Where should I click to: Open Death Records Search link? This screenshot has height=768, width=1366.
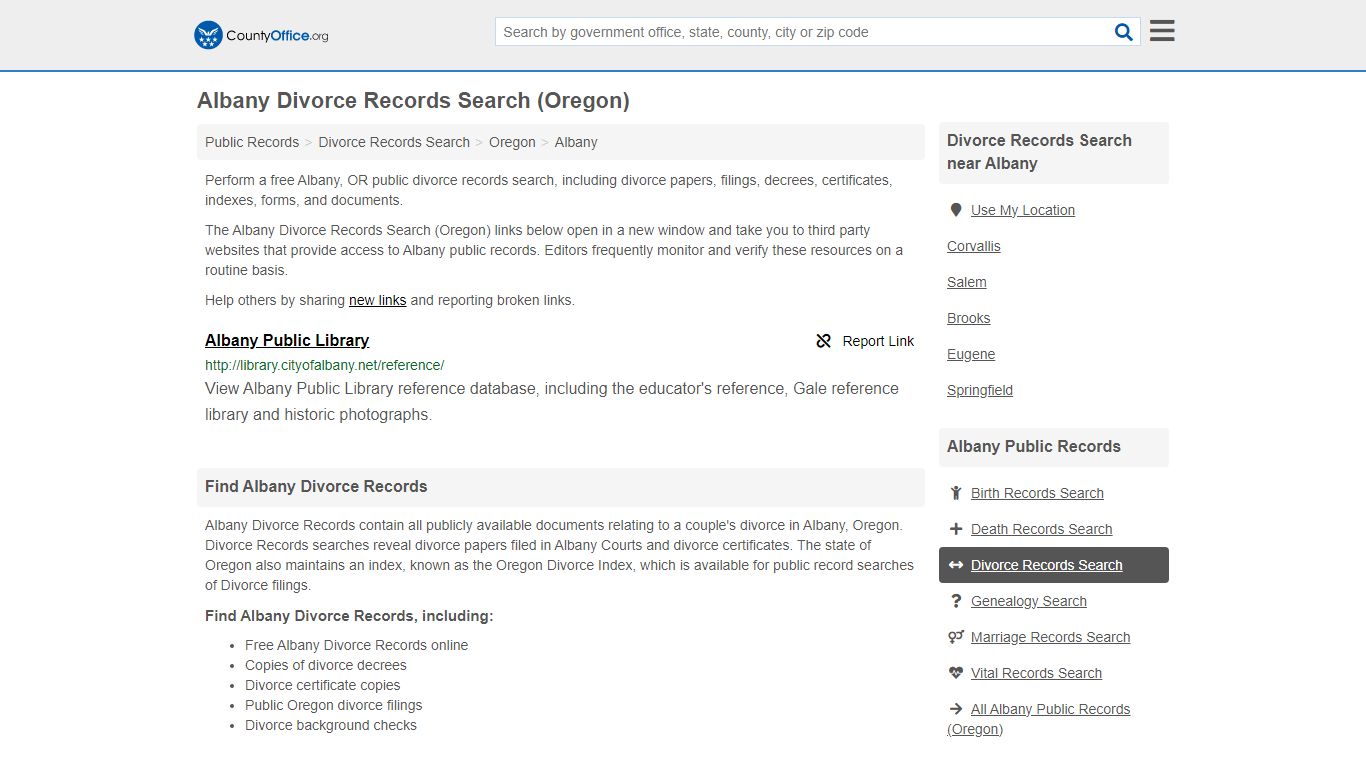click(1041, 529)
